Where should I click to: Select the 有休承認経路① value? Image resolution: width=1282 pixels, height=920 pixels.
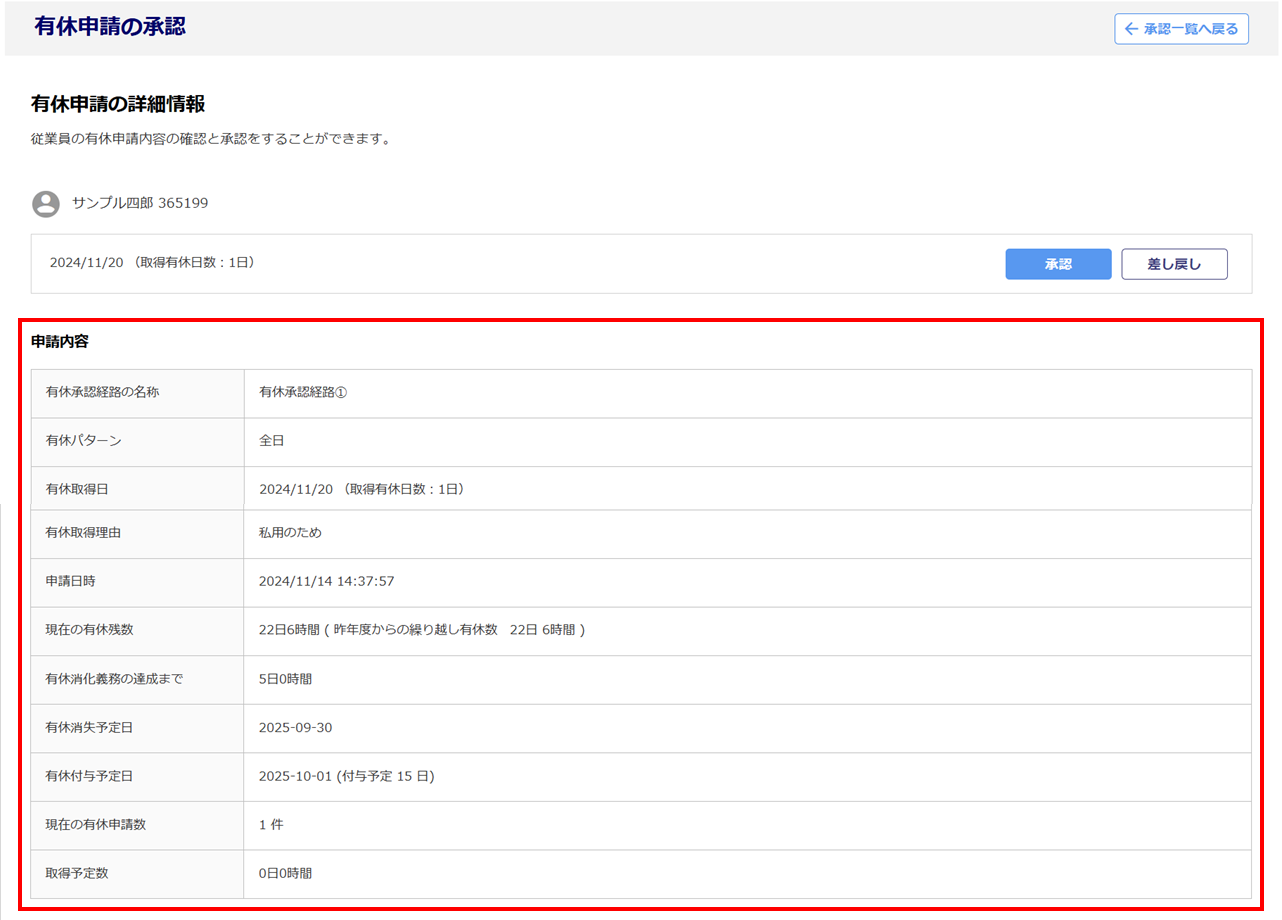[x=302, y=393]
